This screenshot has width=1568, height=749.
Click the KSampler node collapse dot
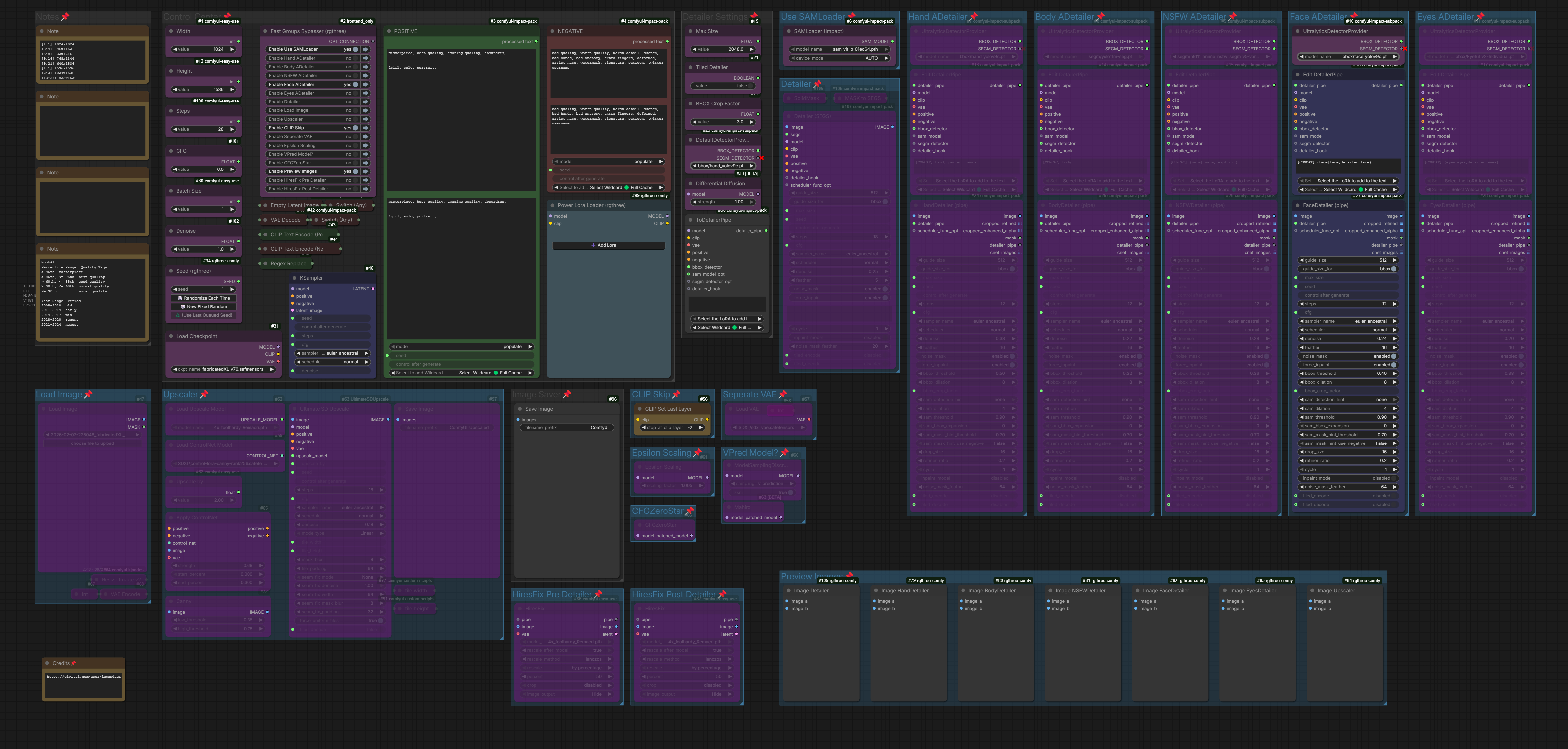click(295, 278)
